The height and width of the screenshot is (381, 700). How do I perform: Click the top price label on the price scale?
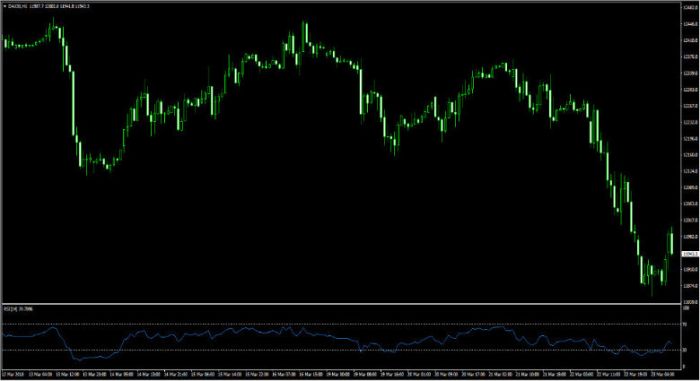[x=690, y=7]
